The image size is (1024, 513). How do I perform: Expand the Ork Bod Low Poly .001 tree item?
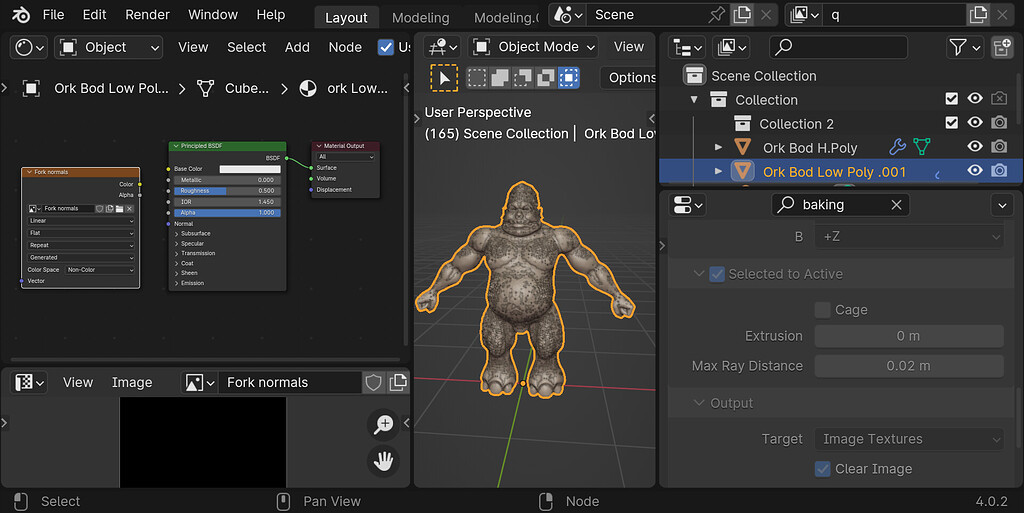click(718, 171)
